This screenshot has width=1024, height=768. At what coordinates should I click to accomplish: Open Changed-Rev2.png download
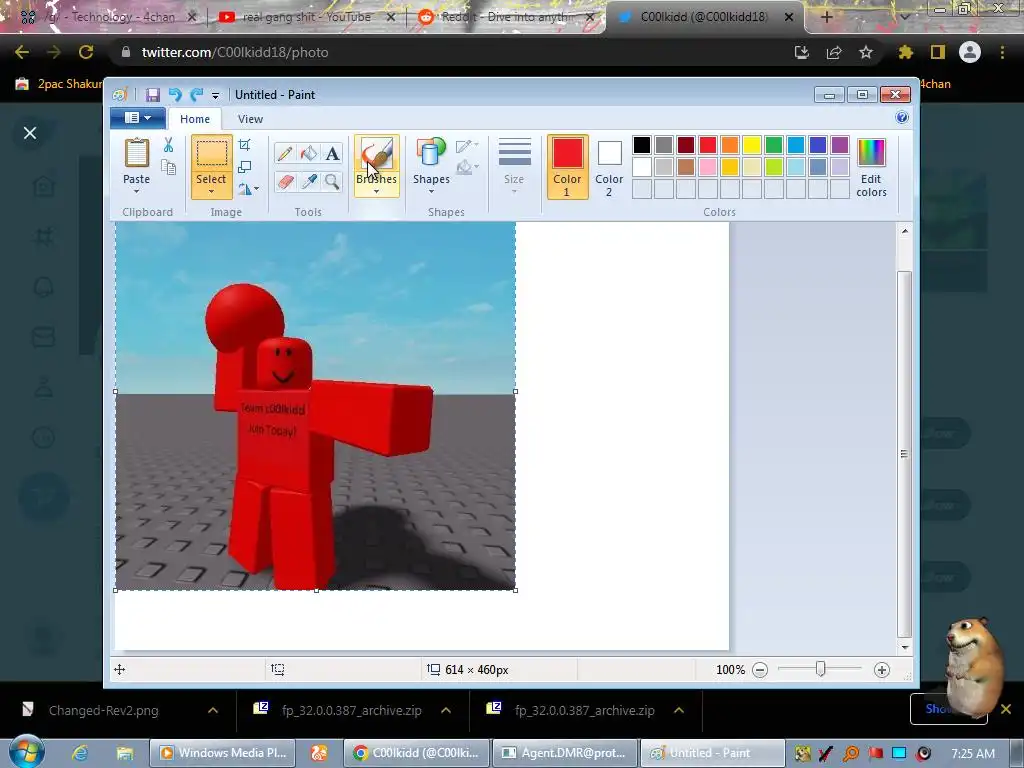(x=103, y=711)
